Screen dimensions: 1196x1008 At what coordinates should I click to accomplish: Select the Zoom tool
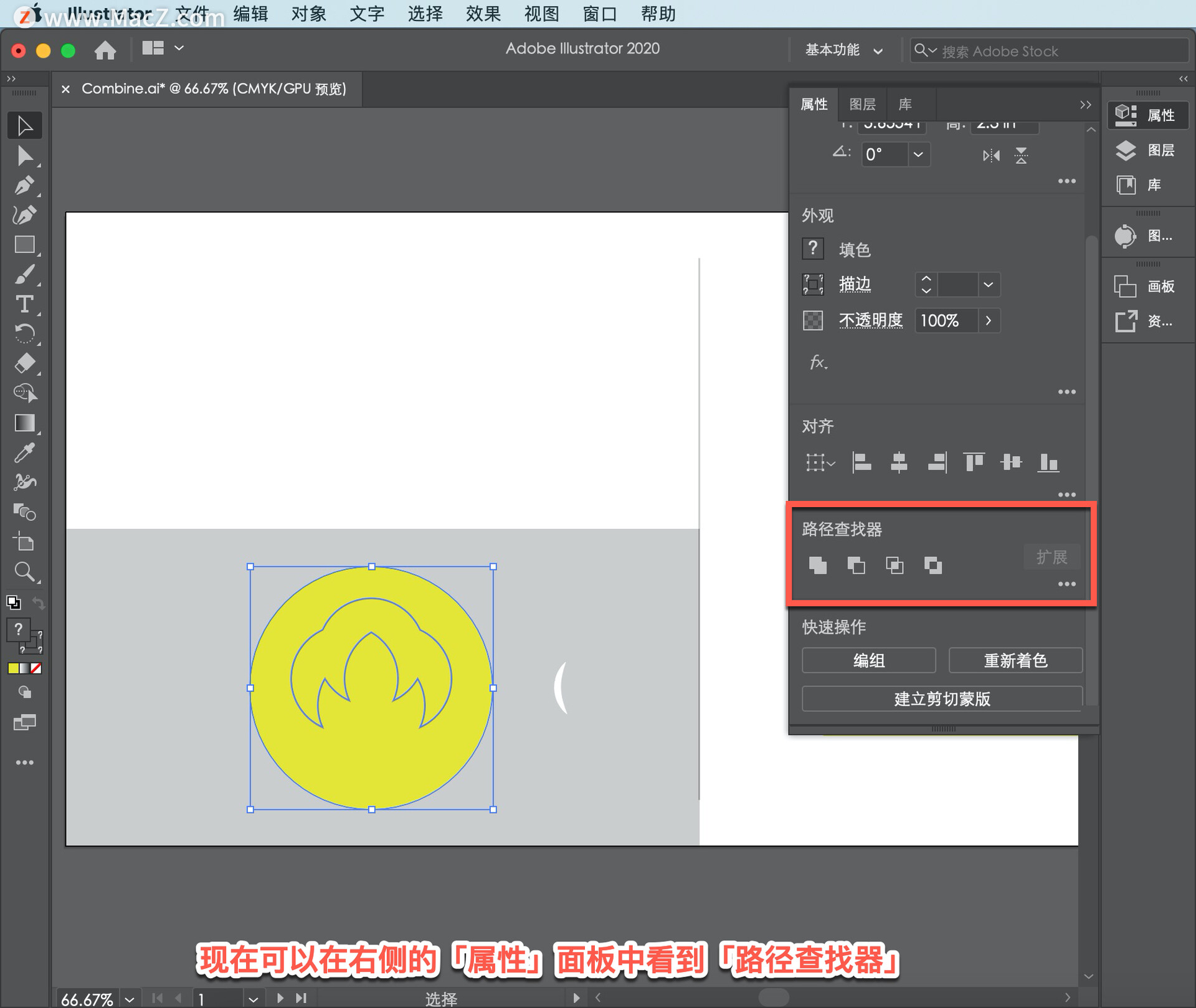point(24,571)
